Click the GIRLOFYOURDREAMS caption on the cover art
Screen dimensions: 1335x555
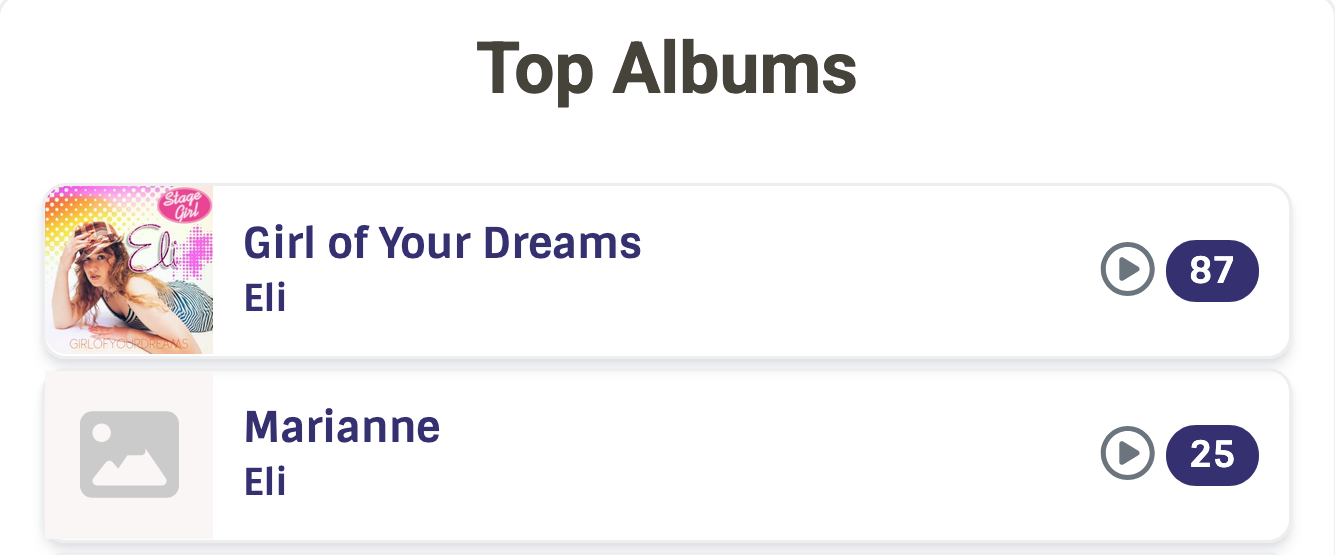click(x=128, y=344)
